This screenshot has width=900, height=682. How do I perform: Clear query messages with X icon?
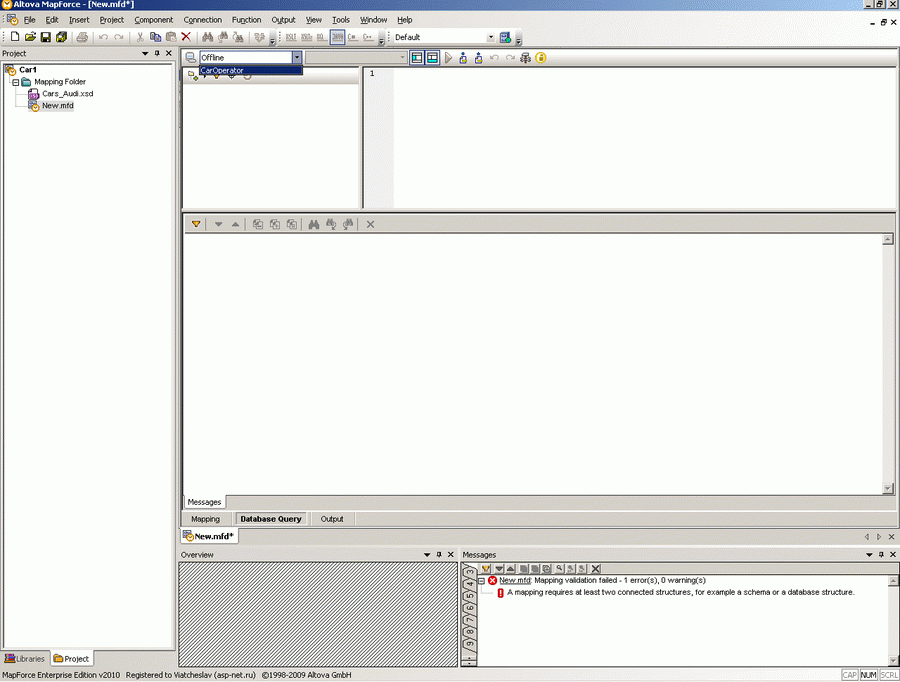tap(370, 224)
